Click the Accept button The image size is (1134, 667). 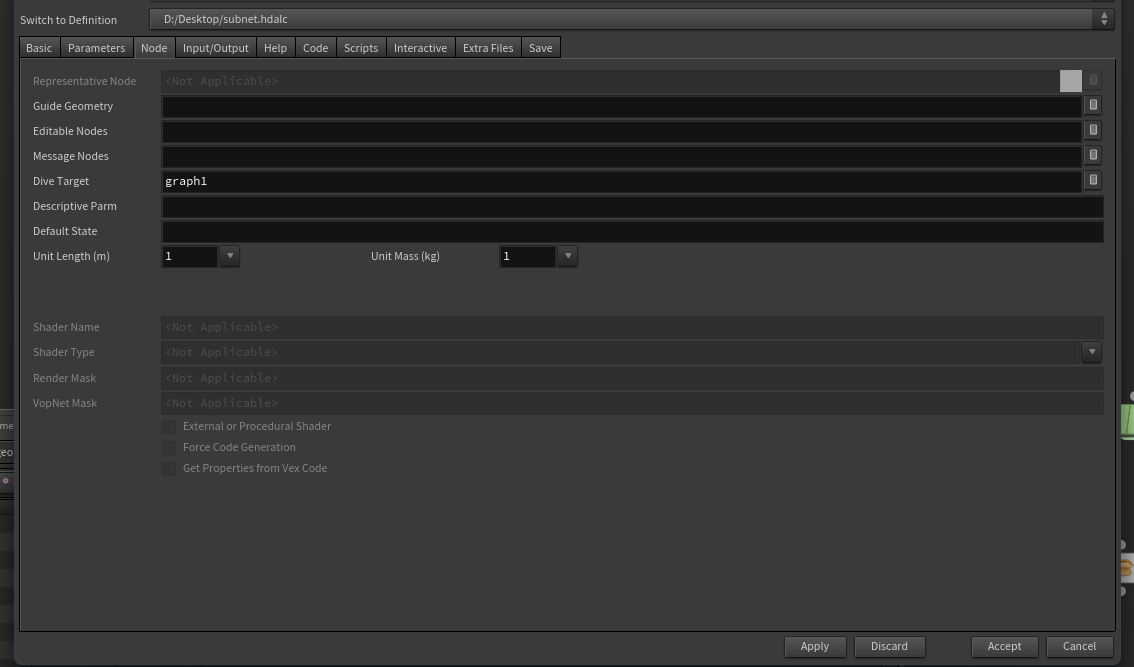(1005, 646)
